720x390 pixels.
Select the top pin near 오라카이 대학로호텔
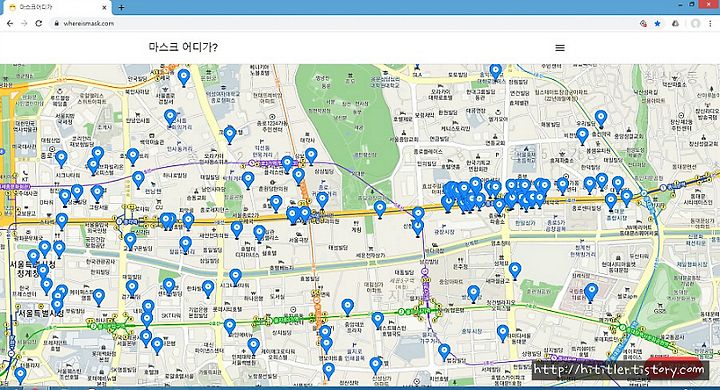pos(495,72)
